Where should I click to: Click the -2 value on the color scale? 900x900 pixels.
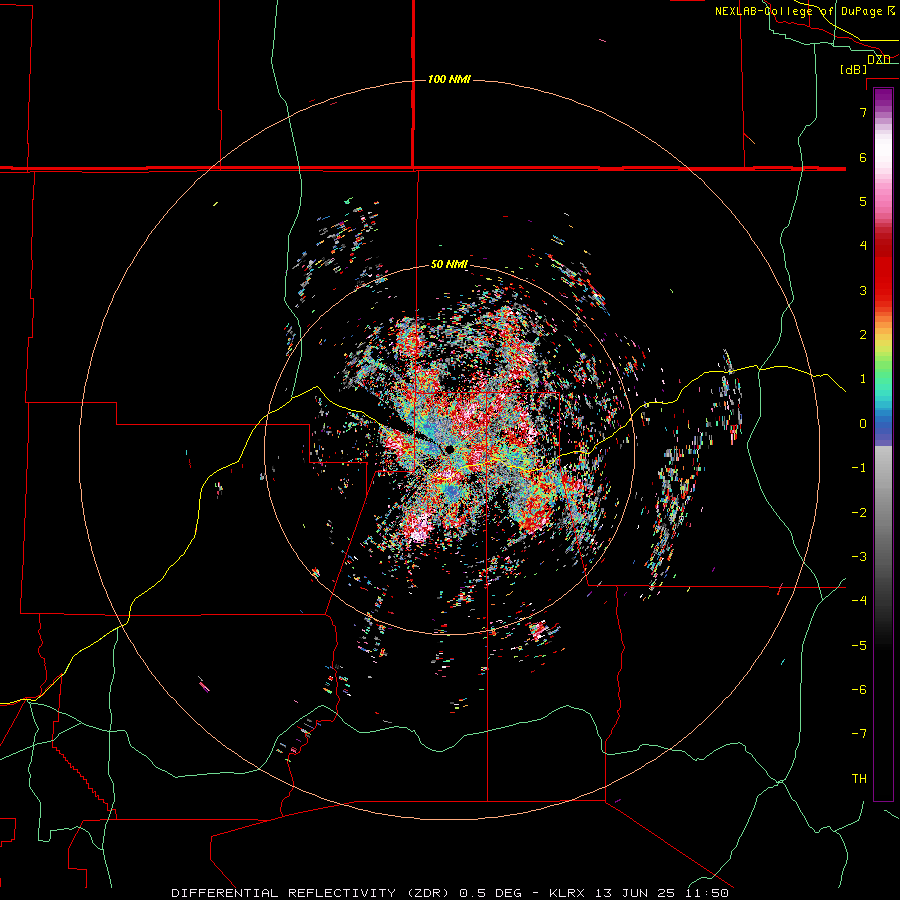point(859,513)
